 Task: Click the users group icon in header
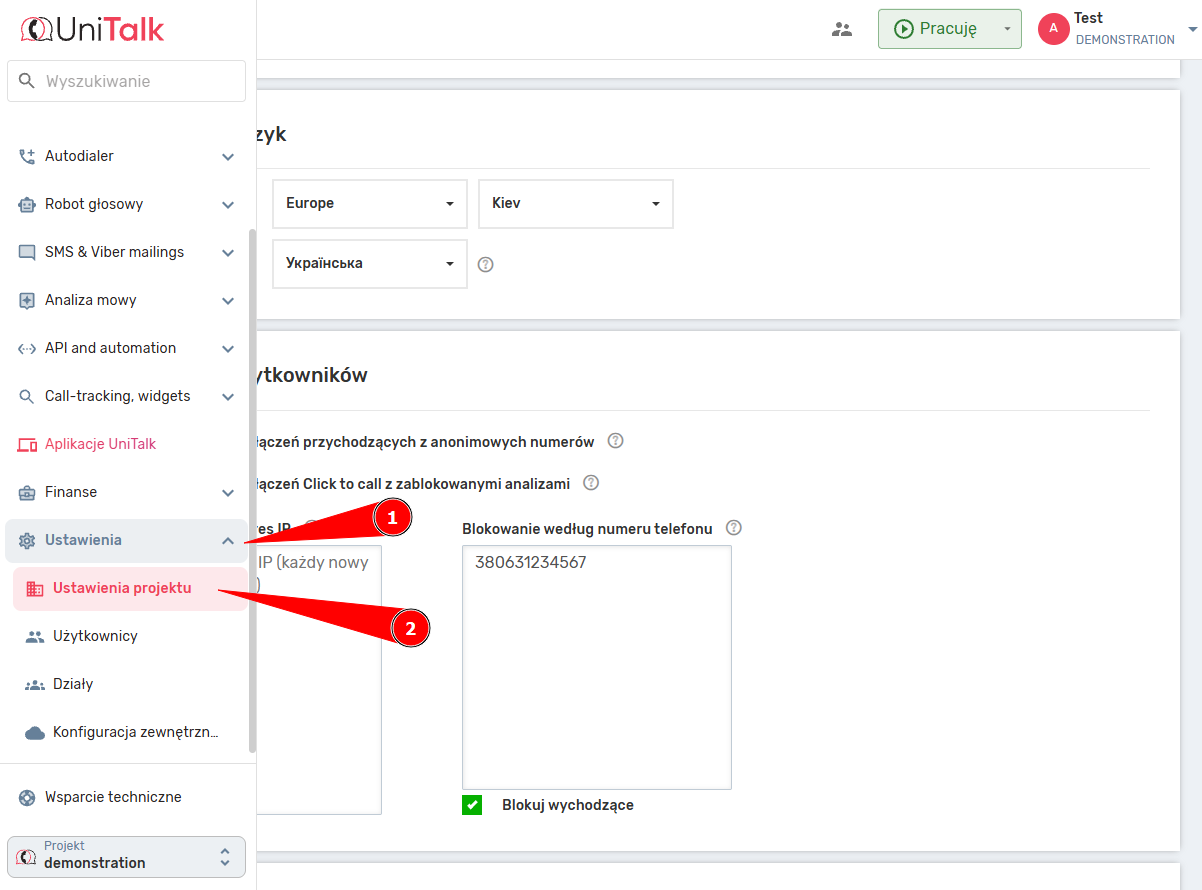[842, 29]
